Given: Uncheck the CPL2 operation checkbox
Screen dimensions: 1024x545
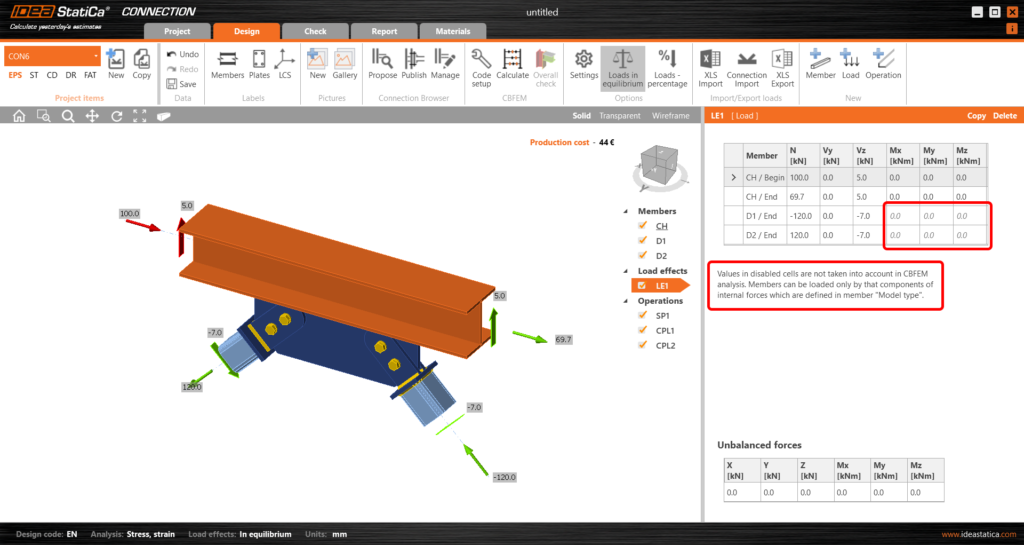Looking at the screenshot, I should coord(644,345).
